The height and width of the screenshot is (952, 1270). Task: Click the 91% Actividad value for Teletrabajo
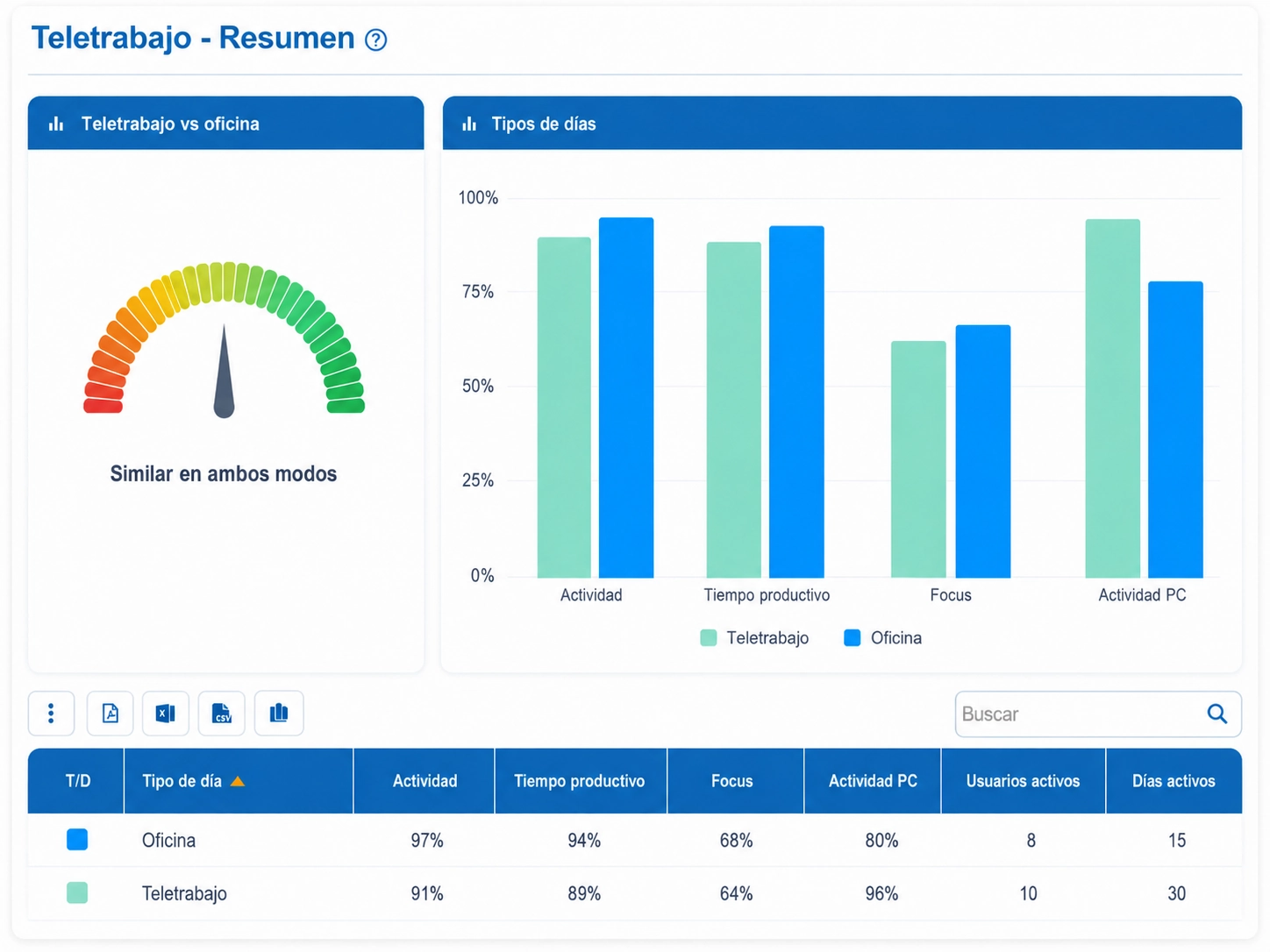click(x=427, y=893)
